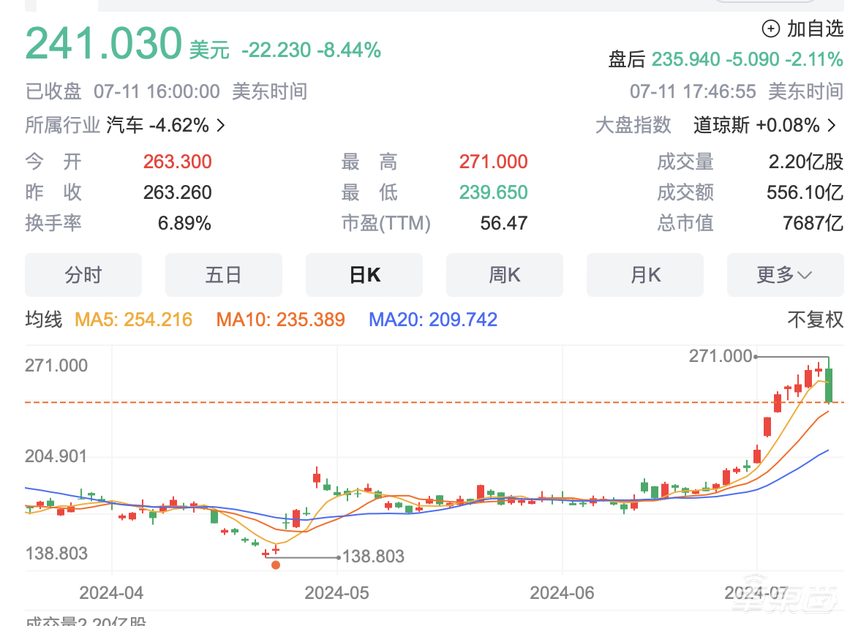Switch to the 五日 five-day tab
The height and width of the screenshot is (626, 850).
223,275
